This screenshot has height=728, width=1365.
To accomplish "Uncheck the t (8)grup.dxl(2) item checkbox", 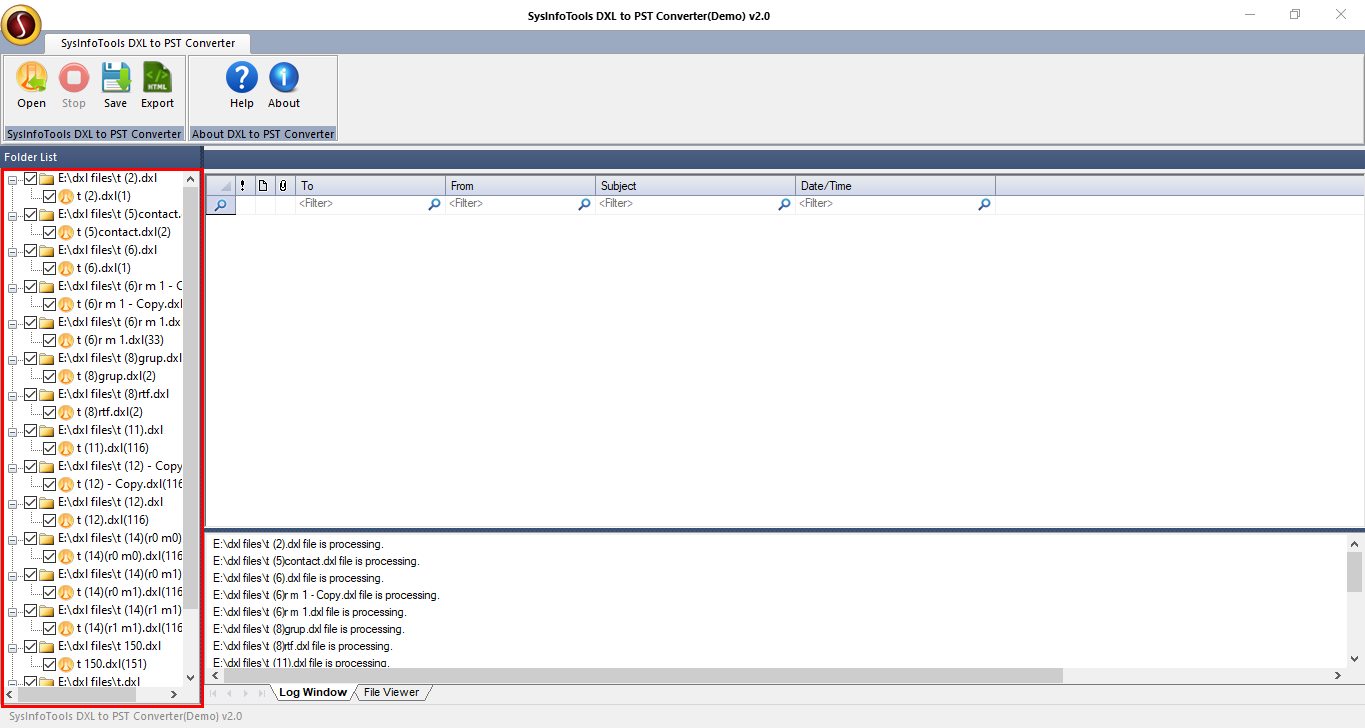I will click(50, 376).
